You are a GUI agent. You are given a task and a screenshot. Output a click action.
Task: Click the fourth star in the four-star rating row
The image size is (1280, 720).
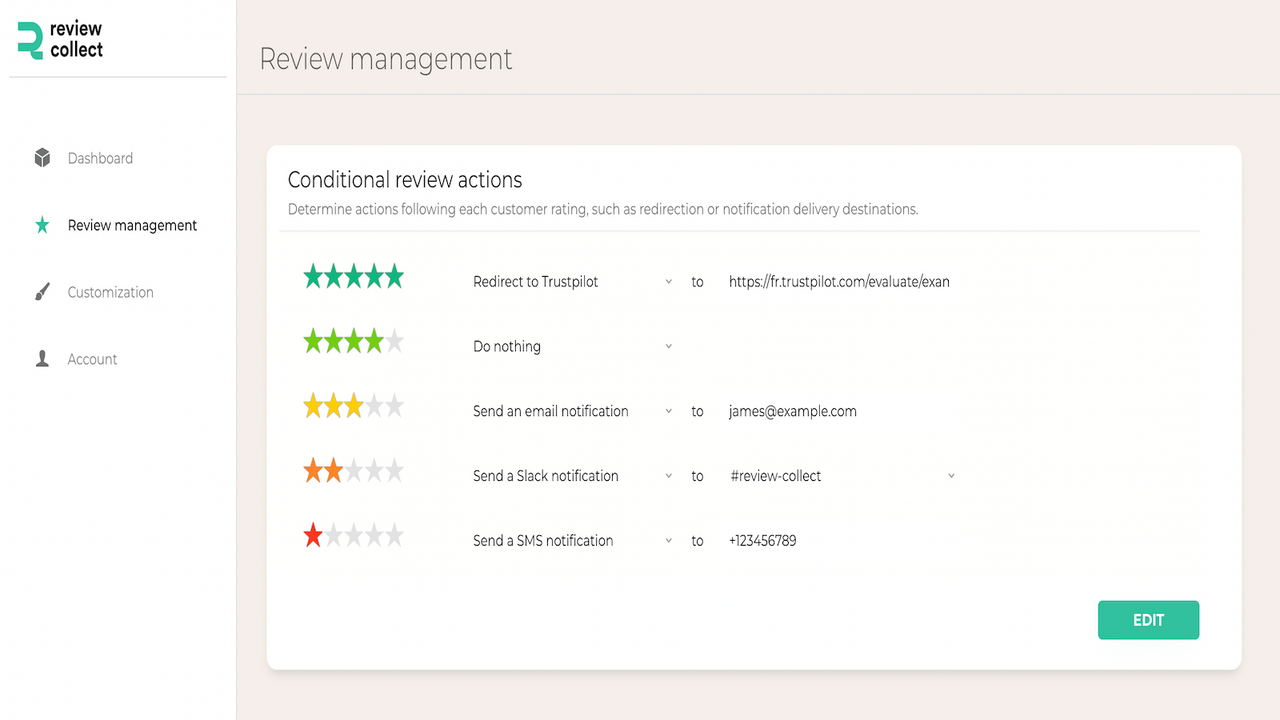pos(374,340)
